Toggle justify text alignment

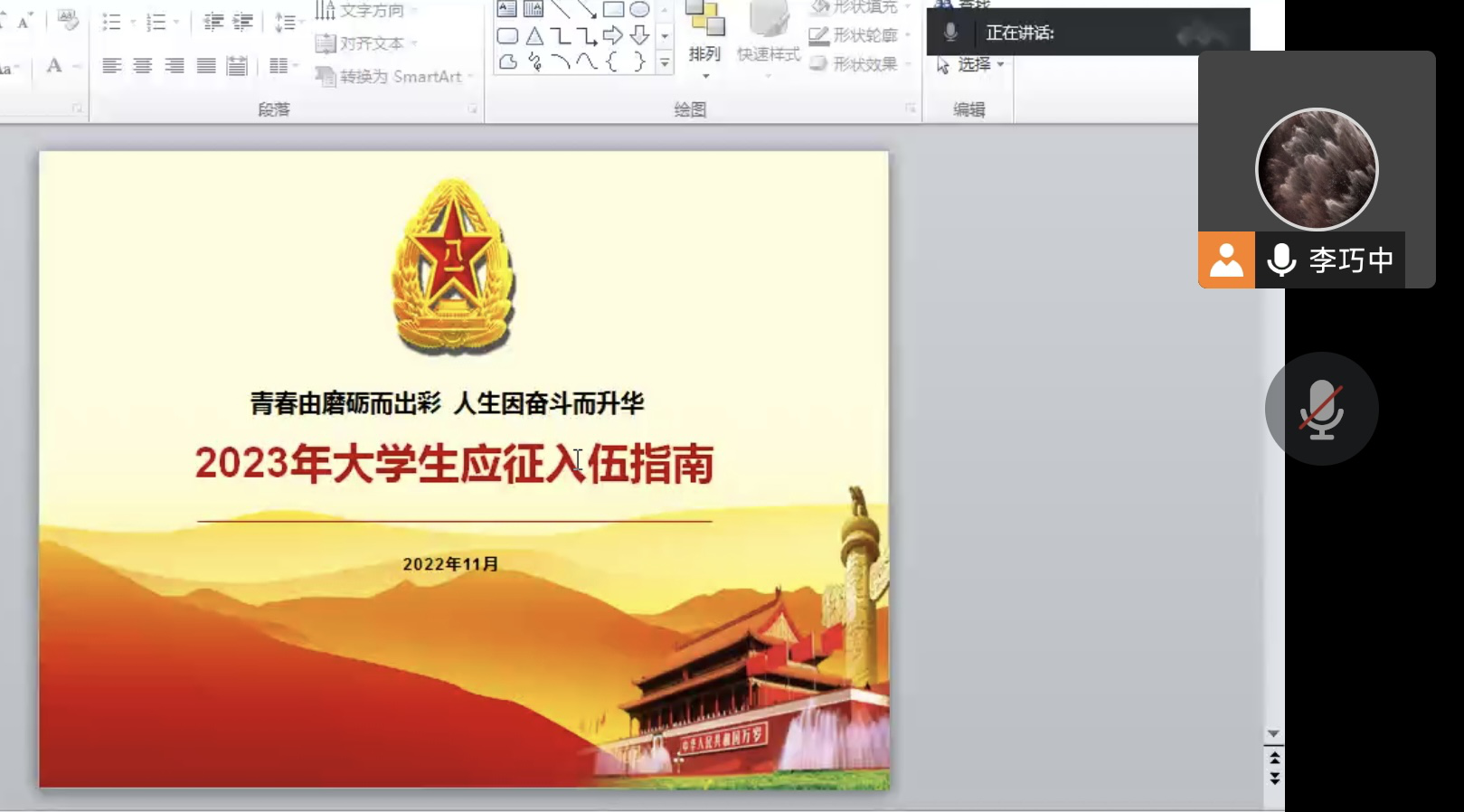click(206, 66)
